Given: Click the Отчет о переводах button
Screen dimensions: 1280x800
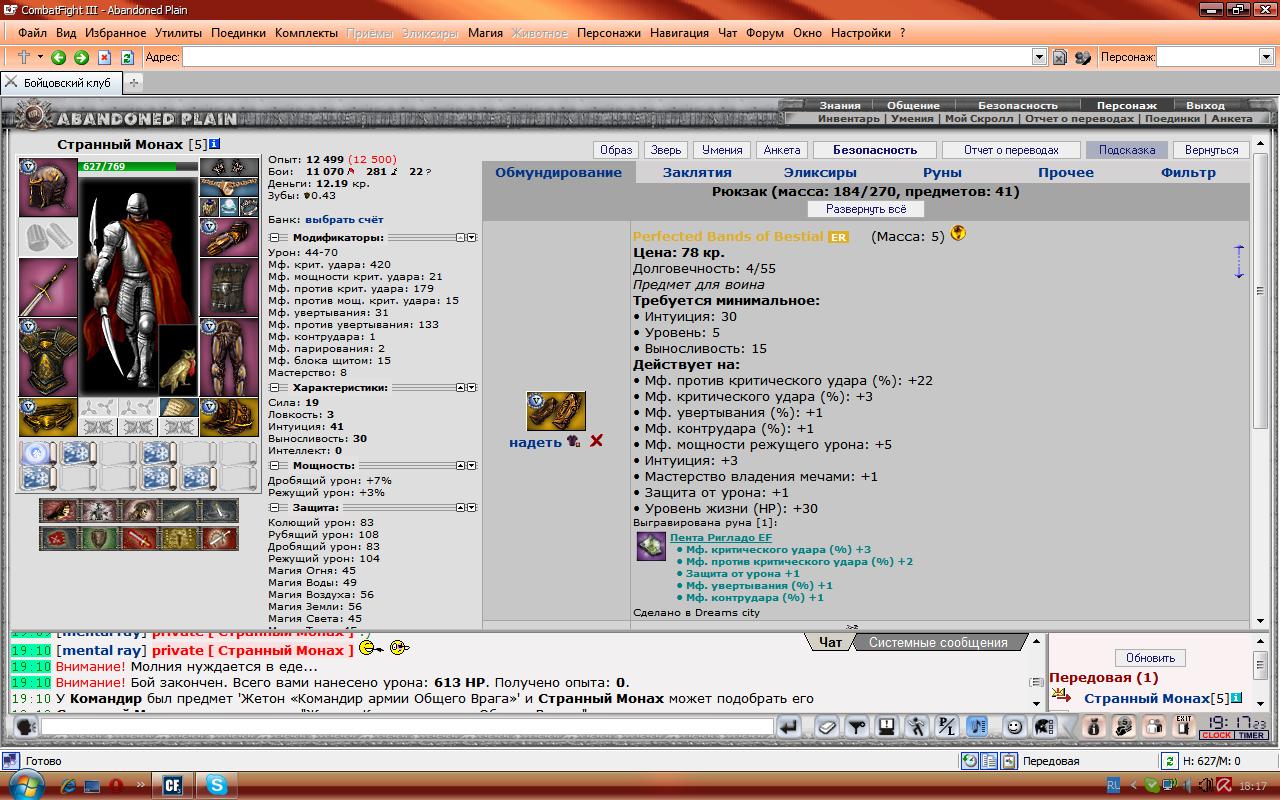Looking at the screenshot, I should pos(1010,150).
